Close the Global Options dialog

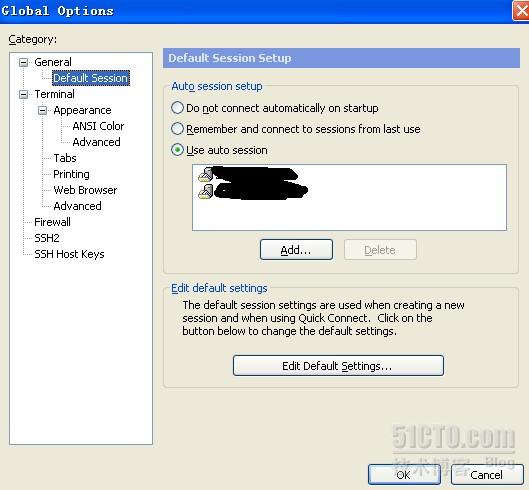pos(521,11)
